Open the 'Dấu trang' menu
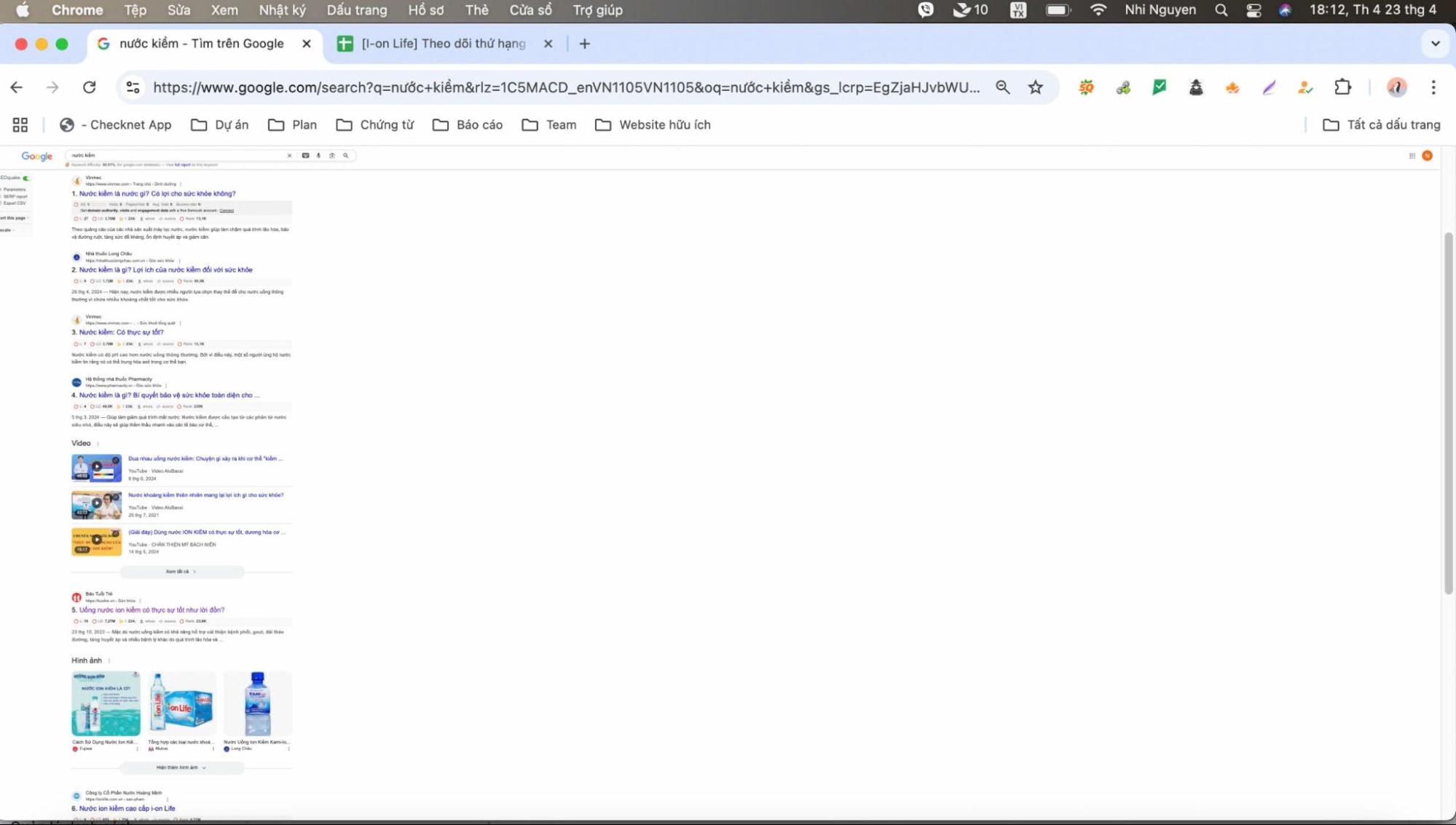The image size is (1456, 825). [357, 10]
